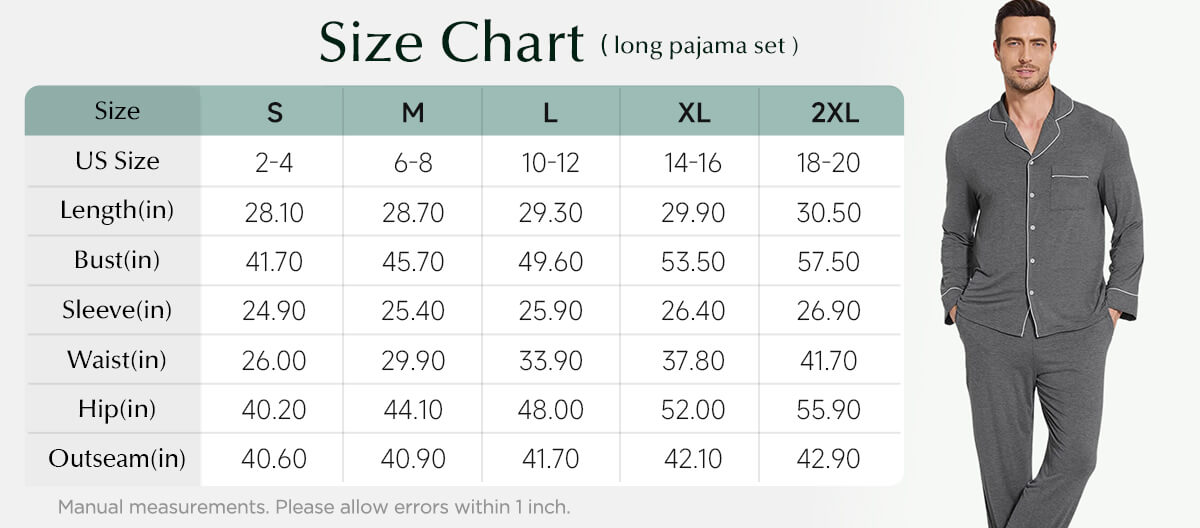Click the 18-20 US size cell
The width and height of the screenshot is (1200, 528).
828,162
